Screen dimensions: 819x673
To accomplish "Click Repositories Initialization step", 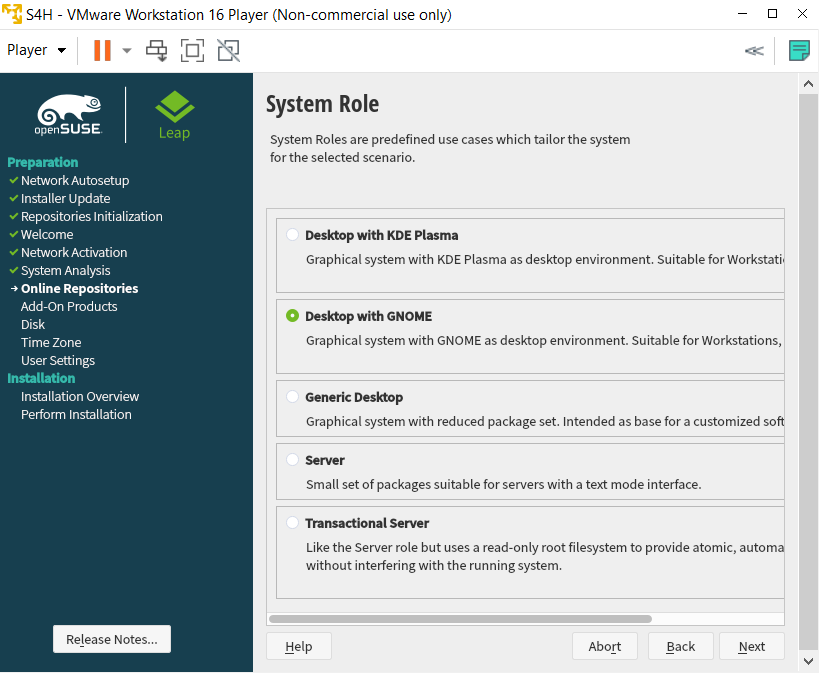I will (x=91, y=216).
